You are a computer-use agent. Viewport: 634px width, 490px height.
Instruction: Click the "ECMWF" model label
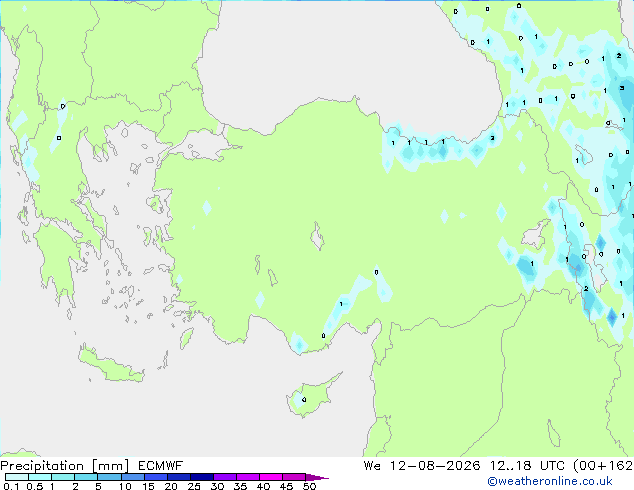pyautogui.click(x=161, y=466)
